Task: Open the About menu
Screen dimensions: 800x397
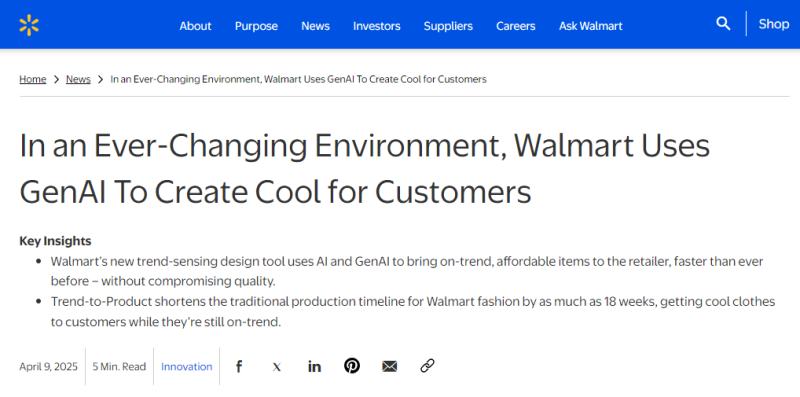Action: click(x=195, y=26)
